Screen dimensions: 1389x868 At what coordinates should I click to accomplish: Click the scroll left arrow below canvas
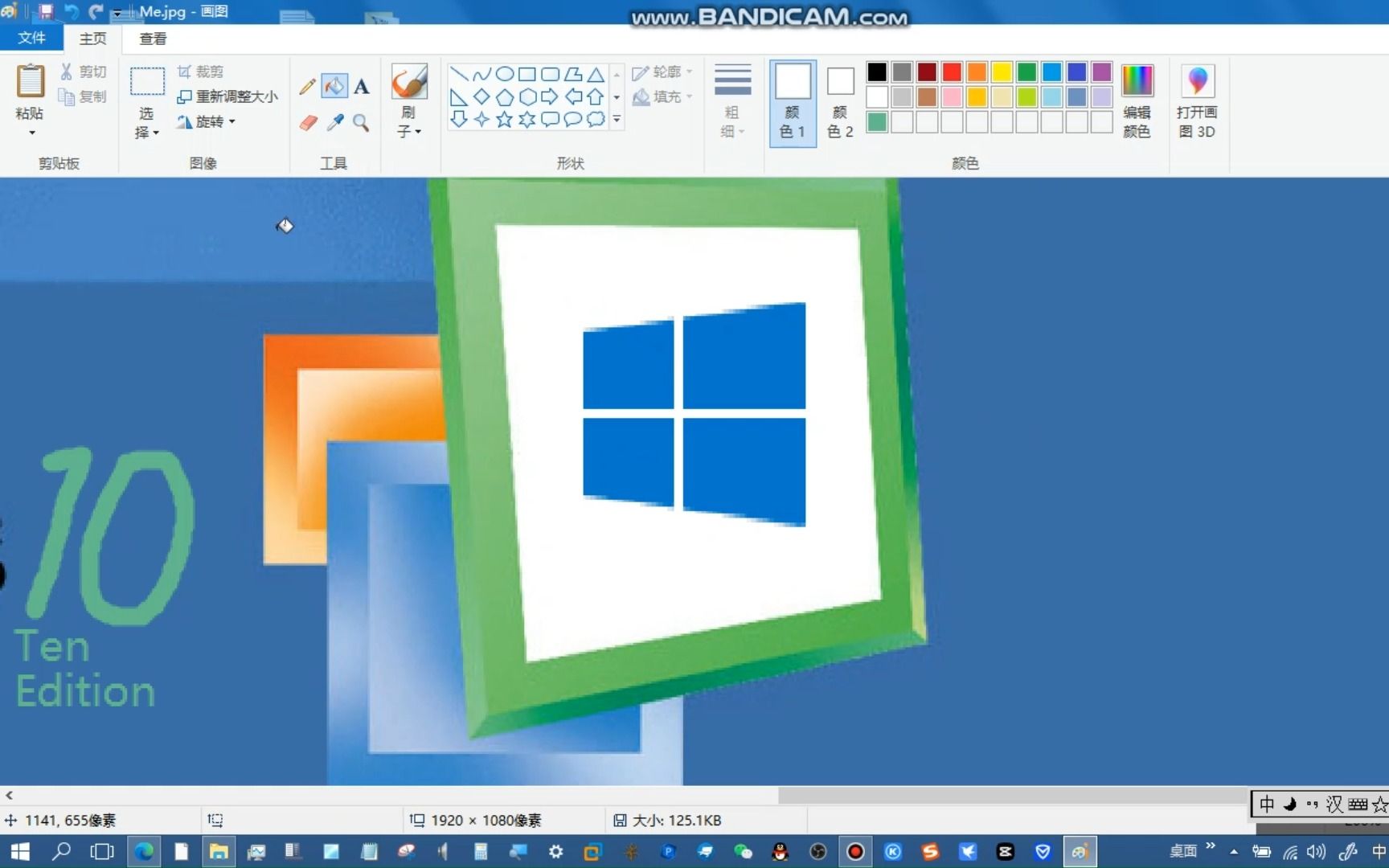(9, 796)
